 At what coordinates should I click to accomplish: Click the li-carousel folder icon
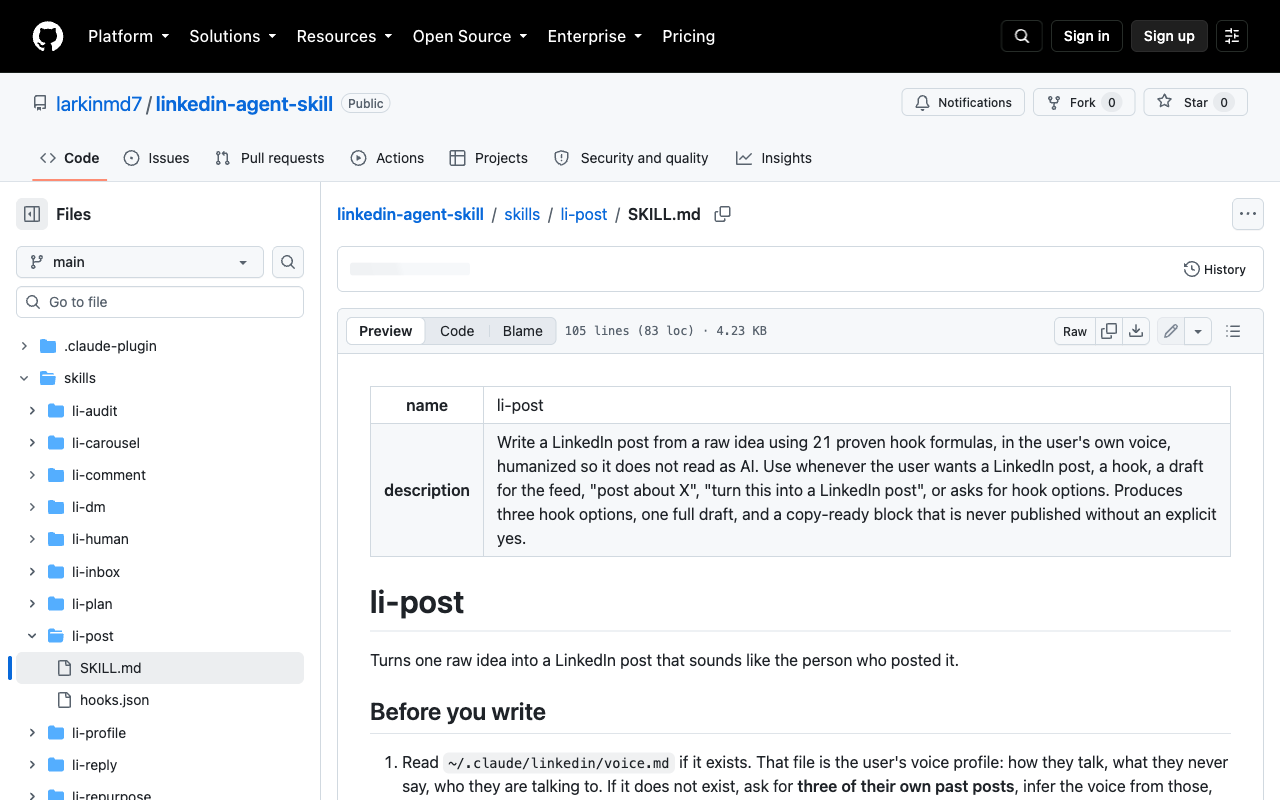pos(56,443)
